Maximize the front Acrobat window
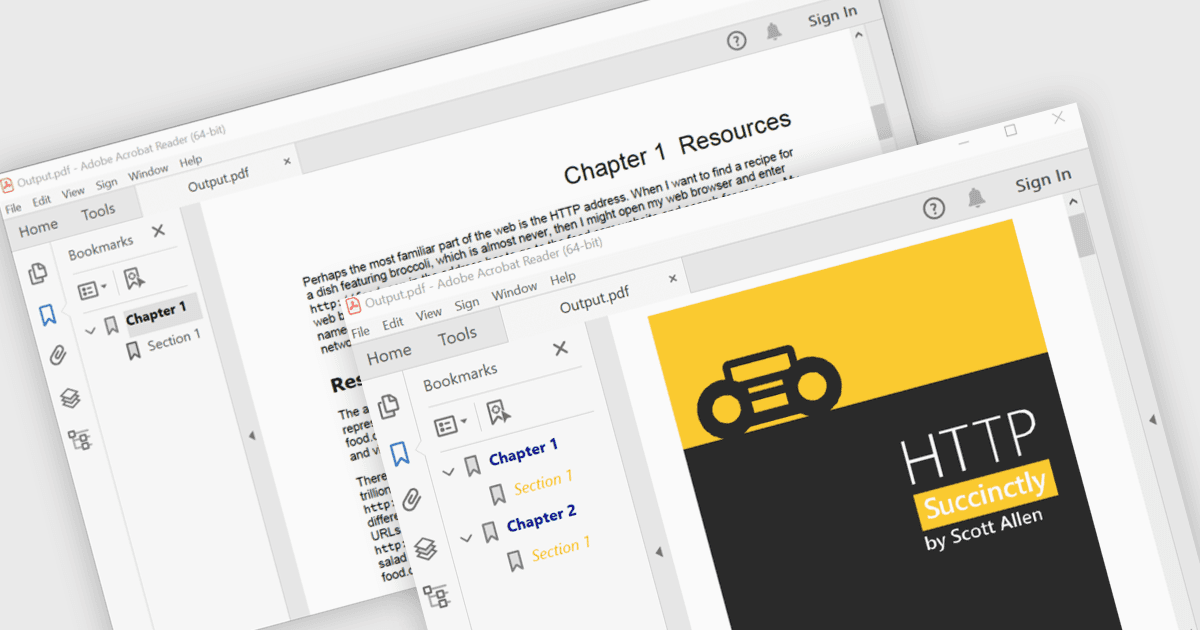1200x630 pixels. click(x=1010, y=131)
